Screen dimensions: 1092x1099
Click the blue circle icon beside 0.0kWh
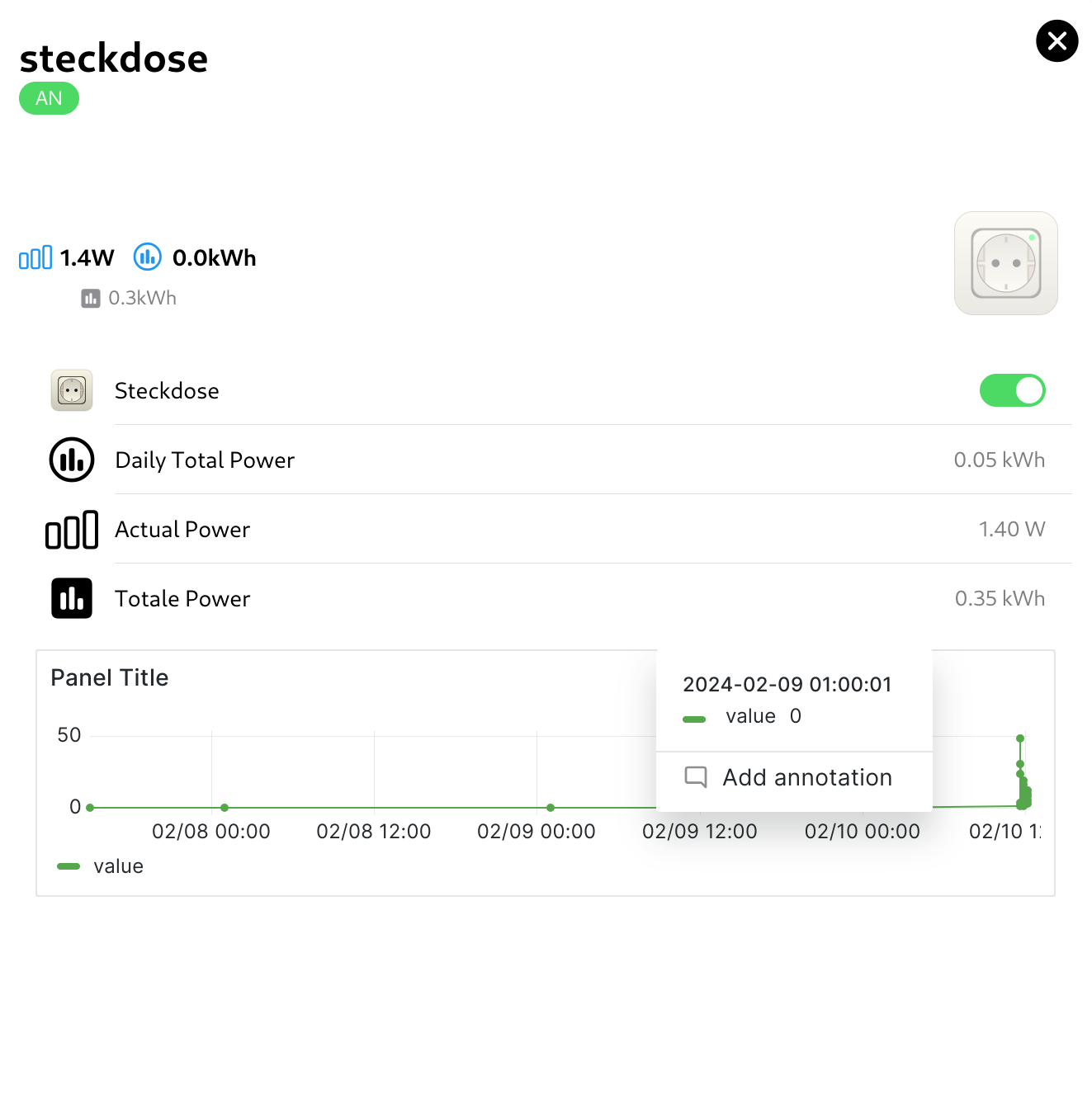[148, 257]
